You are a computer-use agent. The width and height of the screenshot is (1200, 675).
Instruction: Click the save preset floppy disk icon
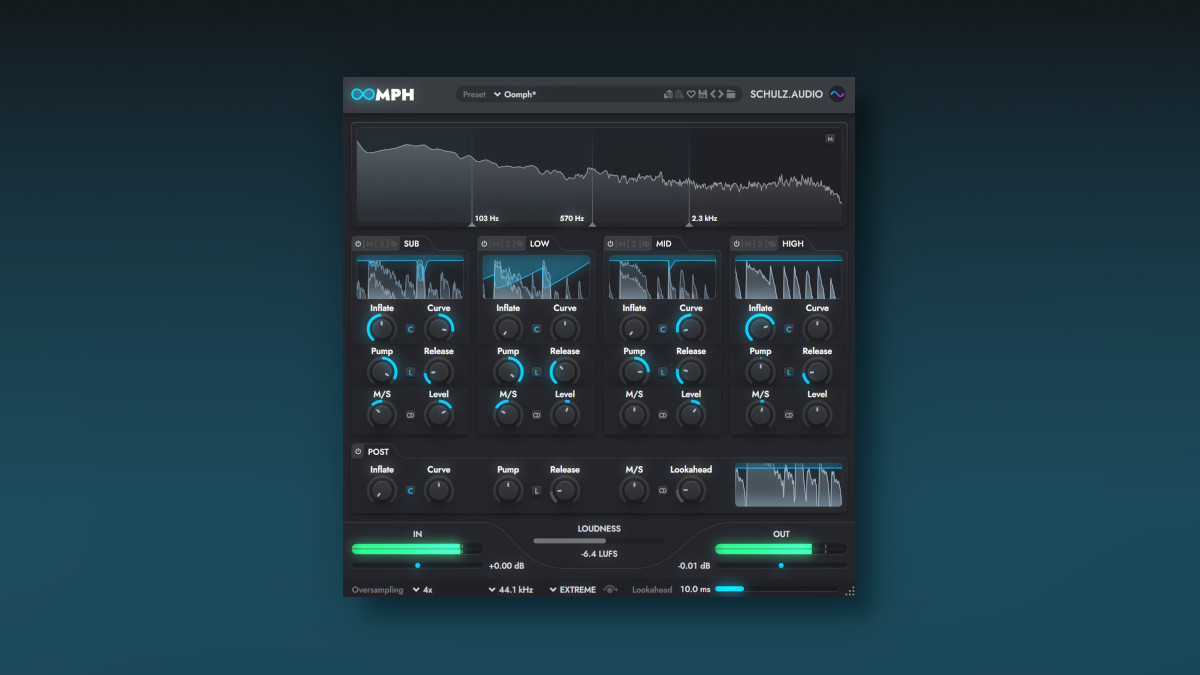703,95
